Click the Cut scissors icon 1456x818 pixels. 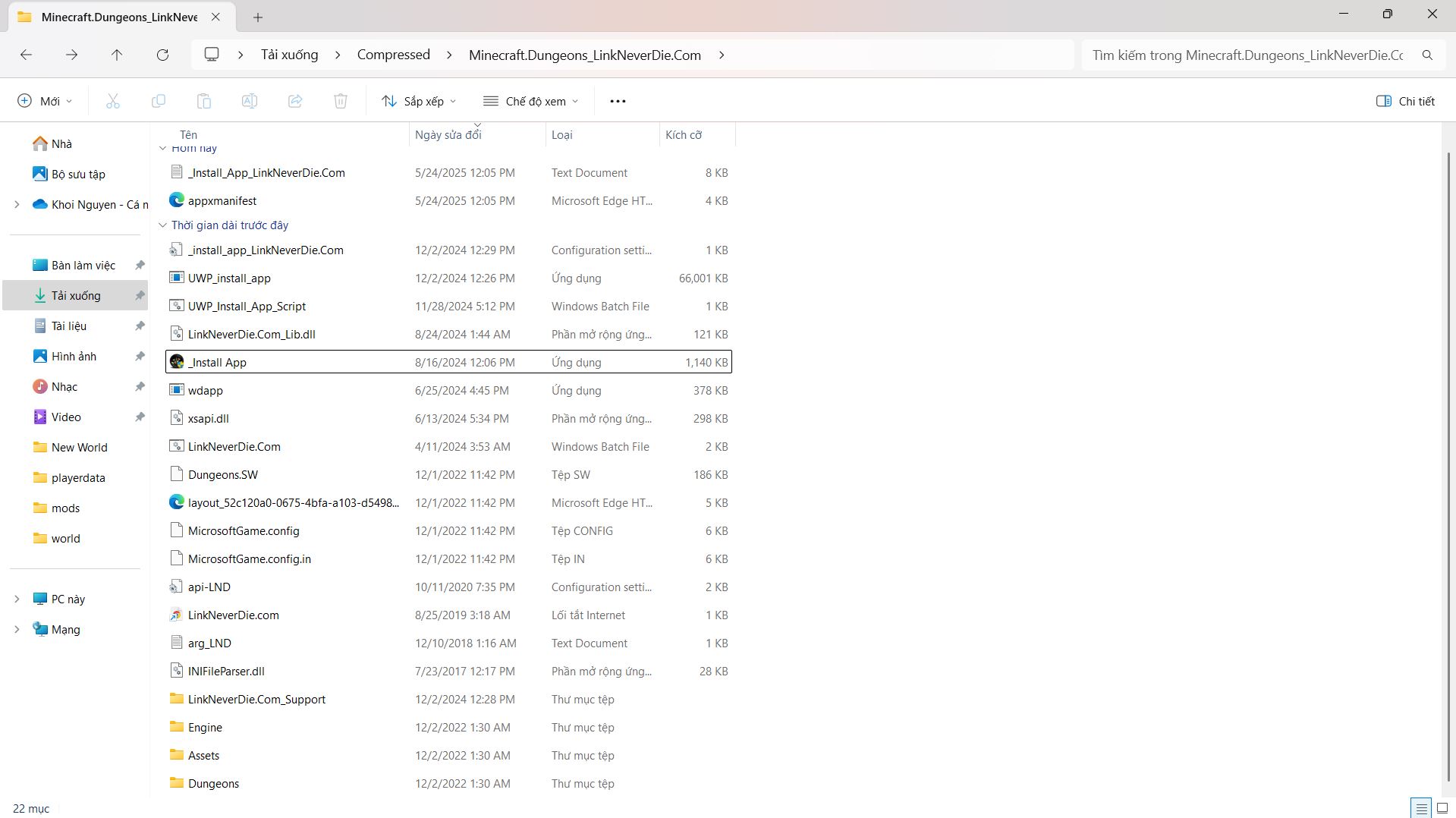pos(113,101)
